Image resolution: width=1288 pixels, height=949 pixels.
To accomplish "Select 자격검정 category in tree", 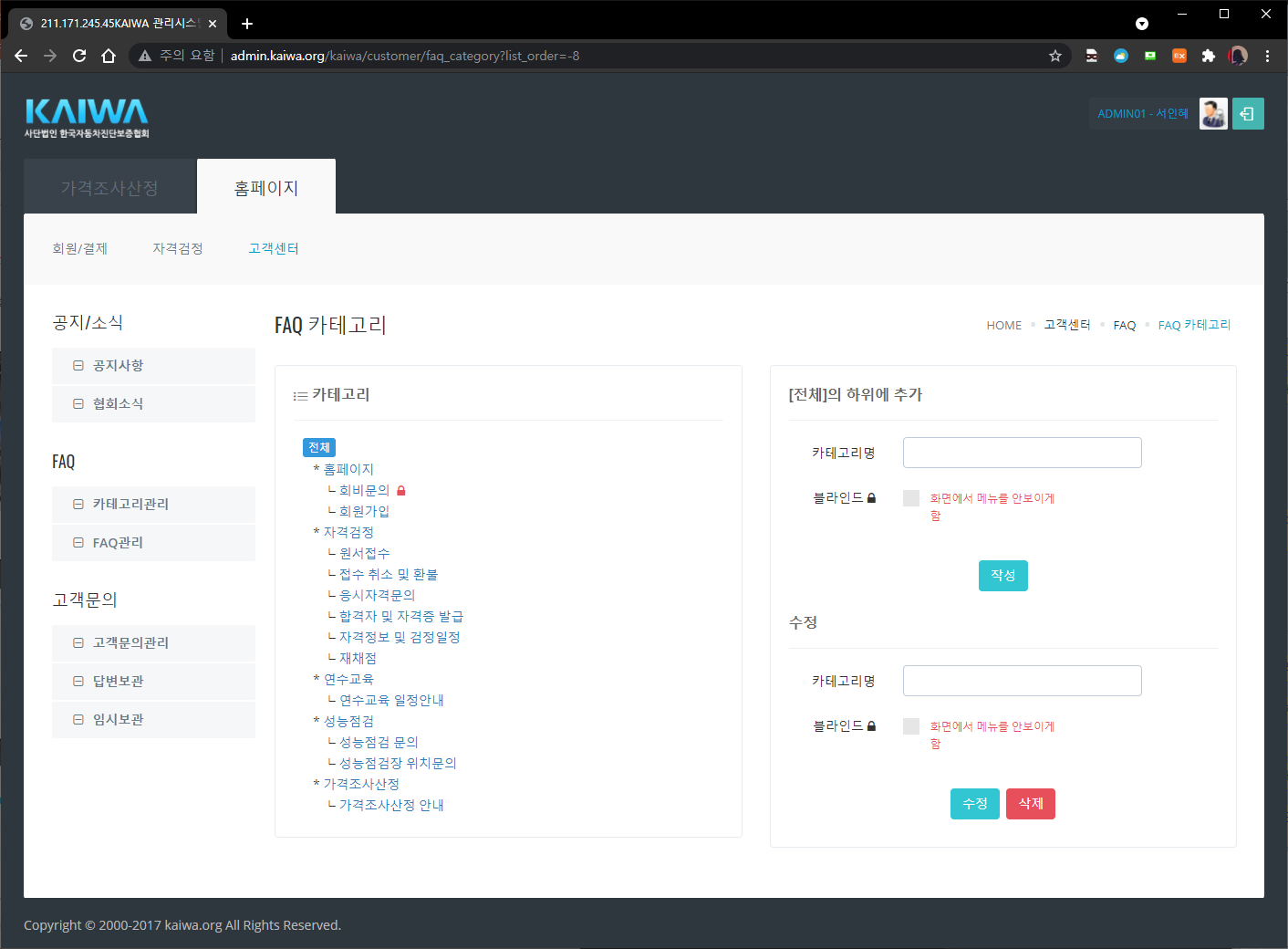I will point(348,532).
